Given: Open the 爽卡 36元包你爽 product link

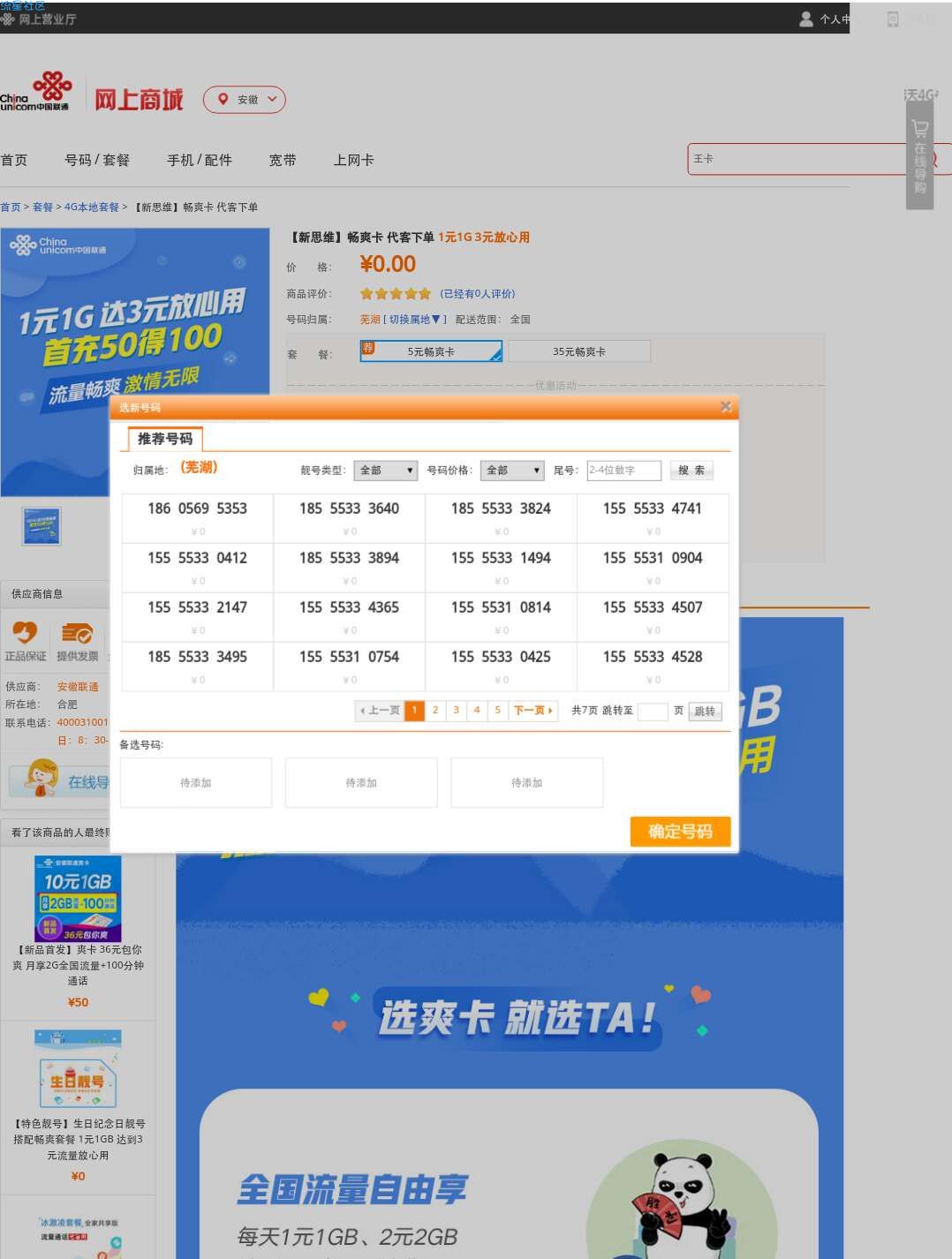Looking at the screenshot, I should (78, 965).
